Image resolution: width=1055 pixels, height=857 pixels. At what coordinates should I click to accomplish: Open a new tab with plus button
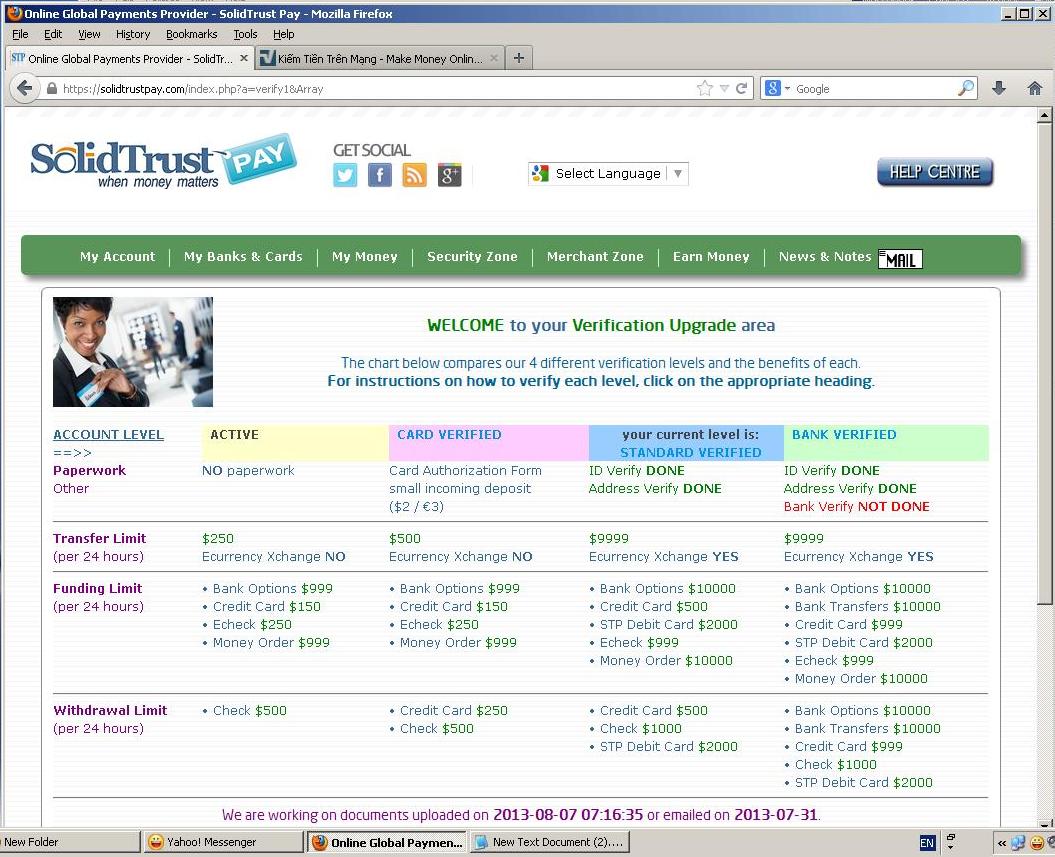pyautogui.click(x=519, y=58)
